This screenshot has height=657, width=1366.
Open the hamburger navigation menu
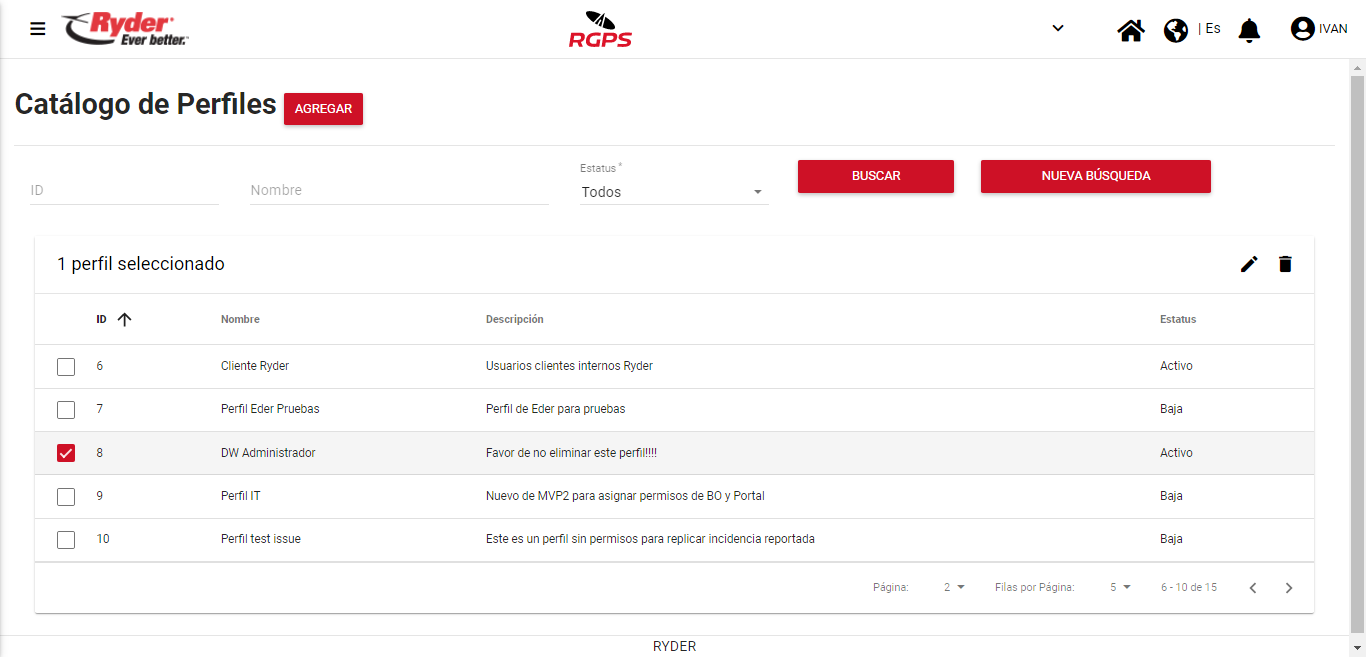click(x=38, y=29)
